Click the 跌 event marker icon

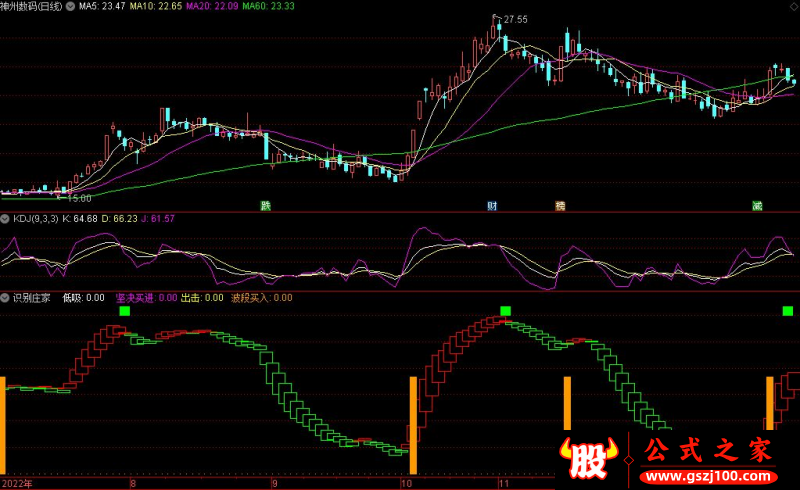point(265,206)
